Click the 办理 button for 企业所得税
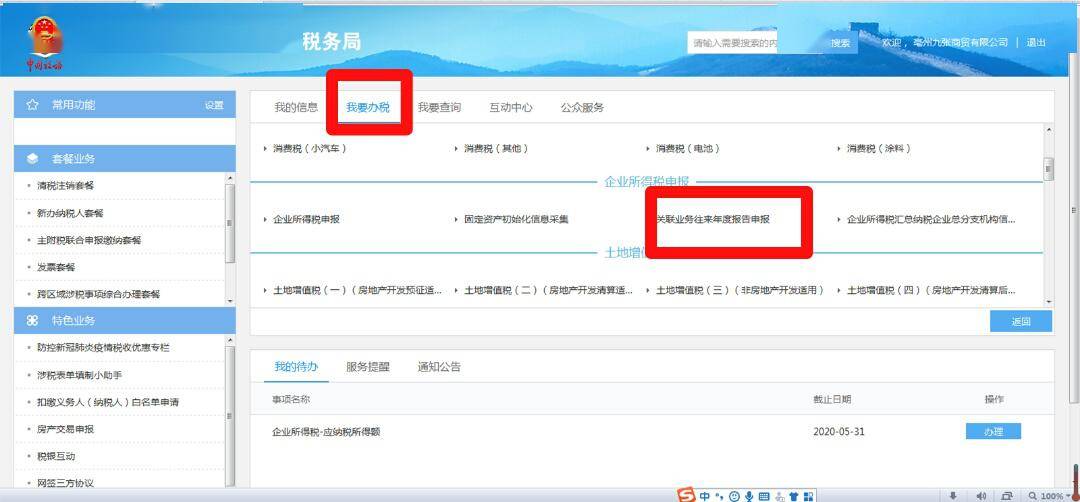Viewport: 1080px width, 502px height. pyautogui.click(x=992, y=432)
